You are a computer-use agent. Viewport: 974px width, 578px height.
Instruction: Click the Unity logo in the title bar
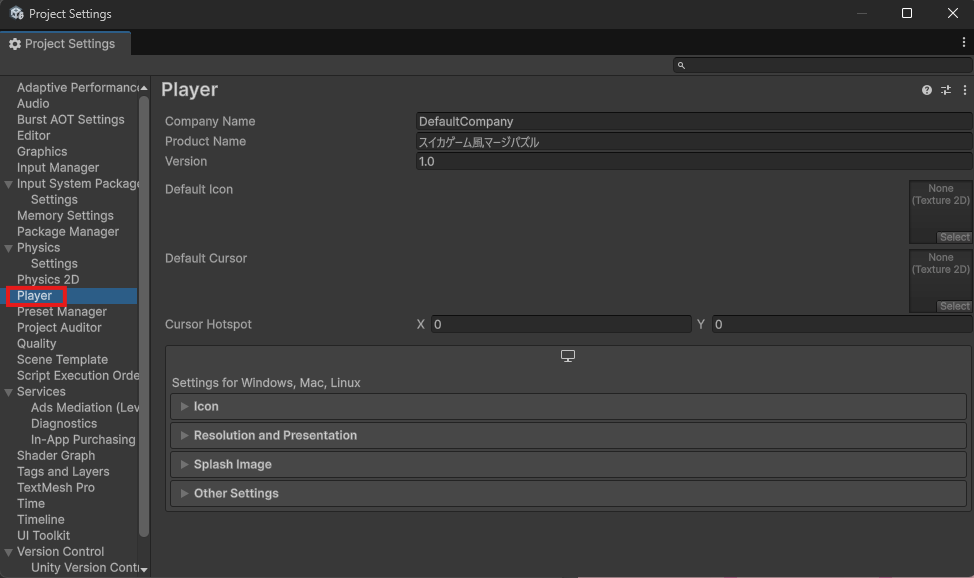(x=17, y=13)
